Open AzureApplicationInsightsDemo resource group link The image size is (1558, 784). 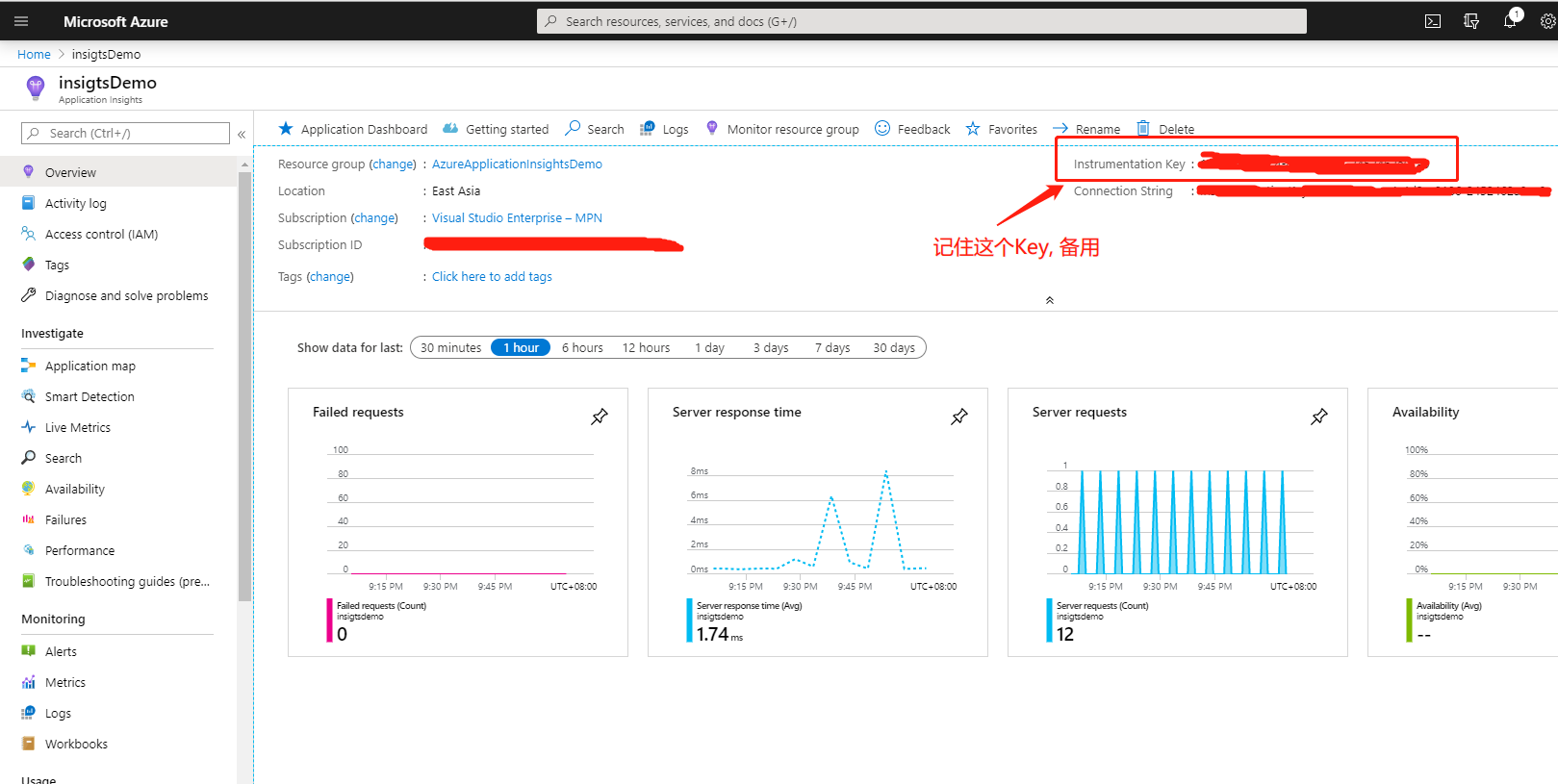click(x=517, y=164)
